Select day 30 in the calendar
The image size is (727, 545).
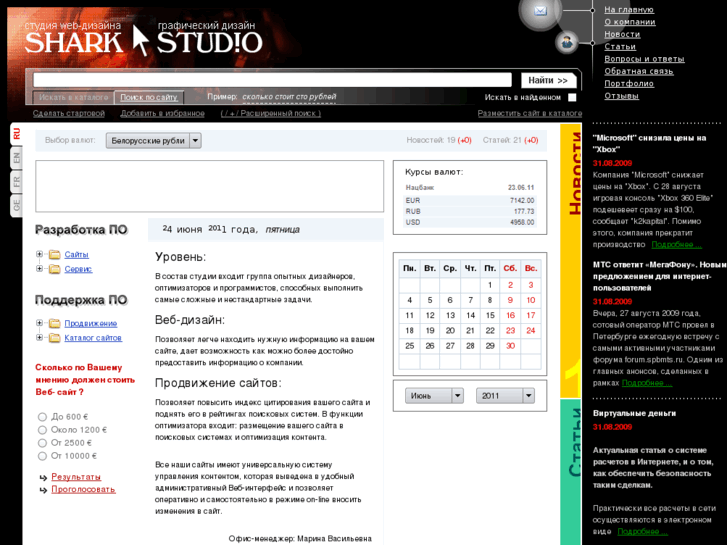click(510, 346)
